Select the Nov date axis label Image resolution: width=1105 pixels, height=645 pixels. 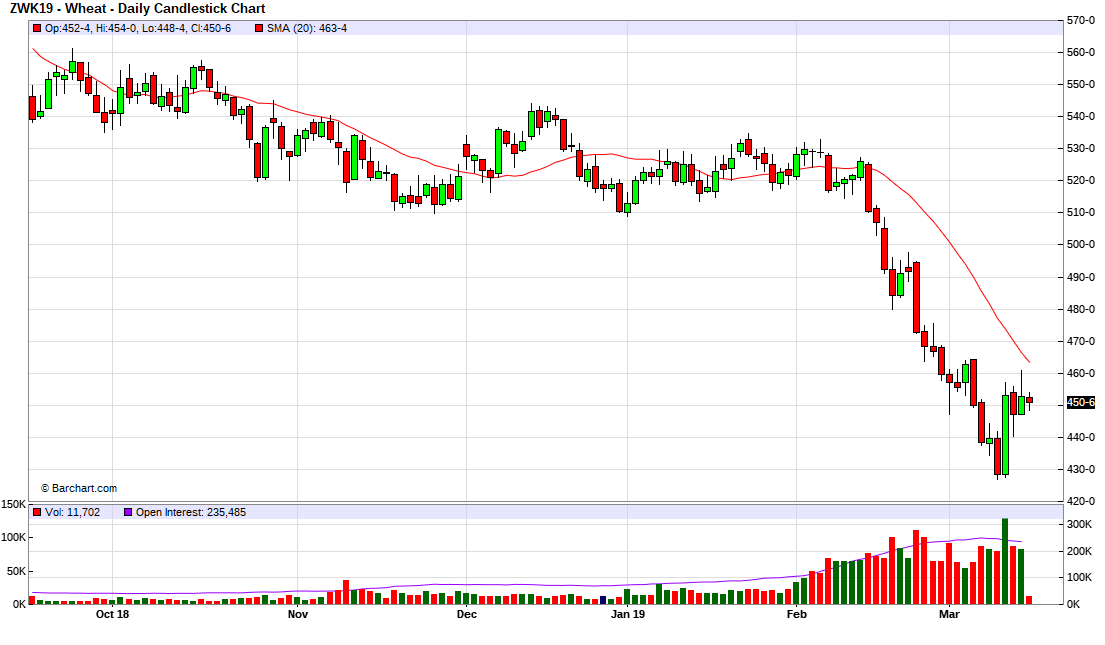pyautogui.click(x=297, y=614)
